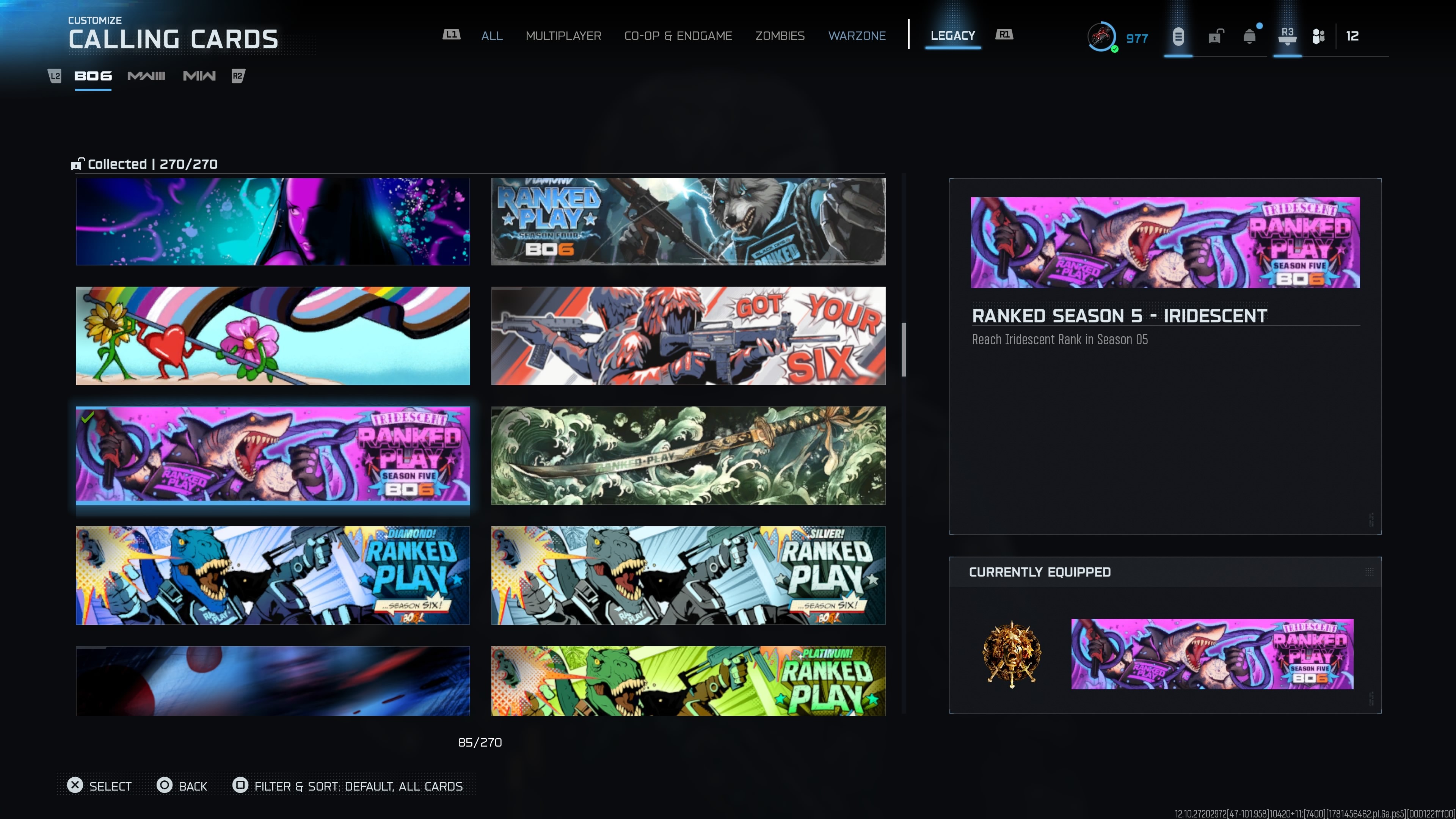Open the battle pass token icon
Viewport: 1456px width, 819px height.
click(x=1178, y=37)
